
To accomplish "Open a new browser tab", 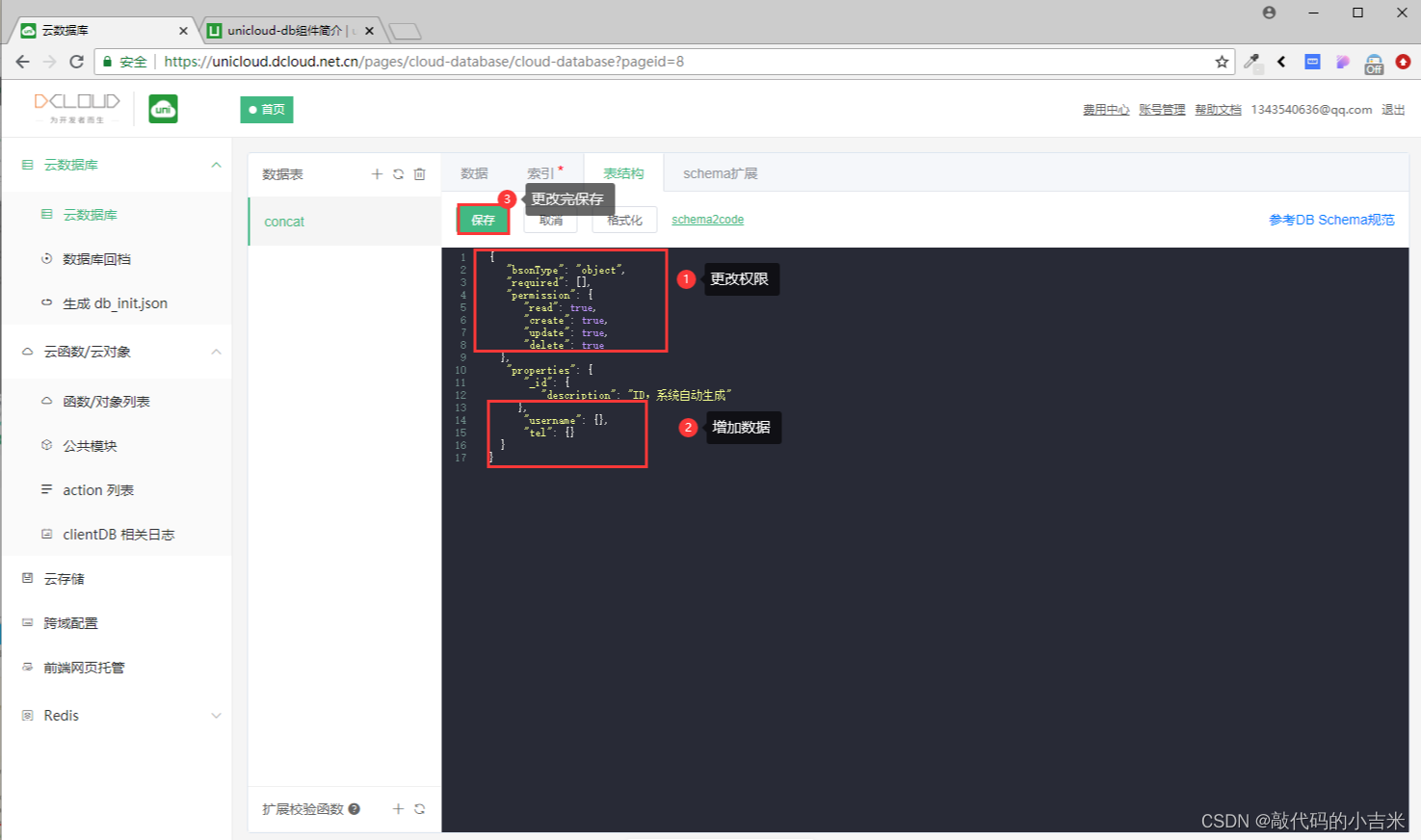I will coord(405,31).
